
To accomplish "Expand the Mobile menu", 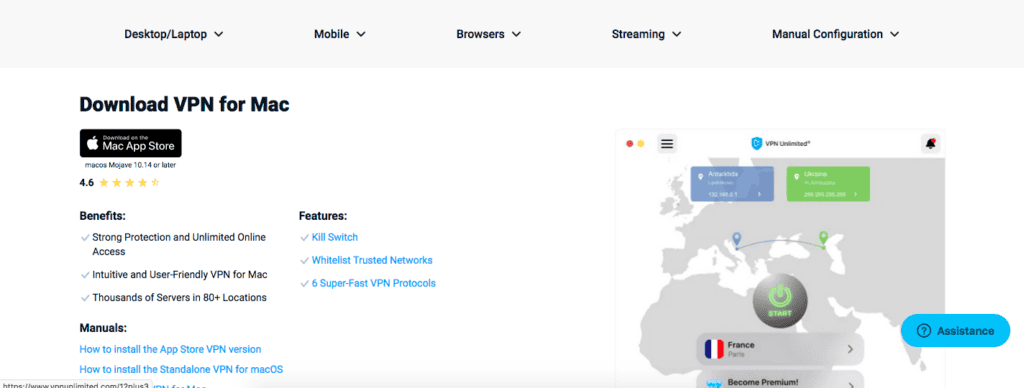I will (340, 34).
